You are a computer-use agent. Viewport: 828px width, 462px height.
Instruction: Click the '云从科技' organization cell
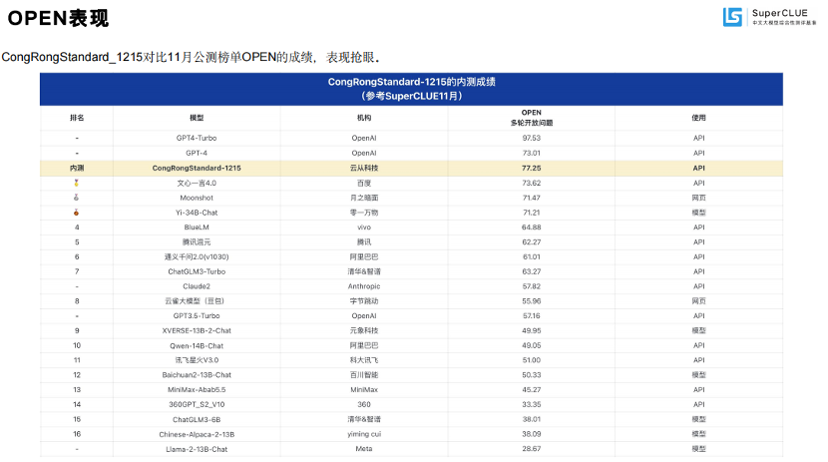coord(364,168)
